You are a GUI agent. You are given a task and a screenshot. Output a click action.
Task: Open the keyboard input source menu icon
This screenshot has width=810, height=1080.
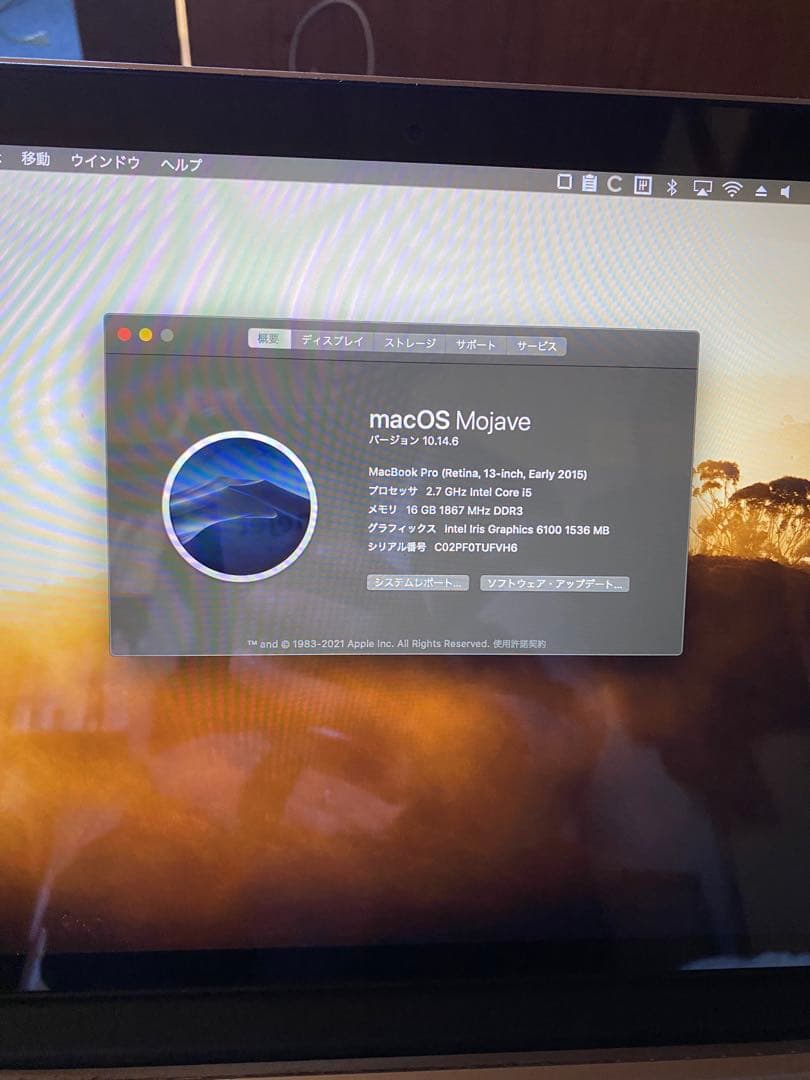point(643,186)
